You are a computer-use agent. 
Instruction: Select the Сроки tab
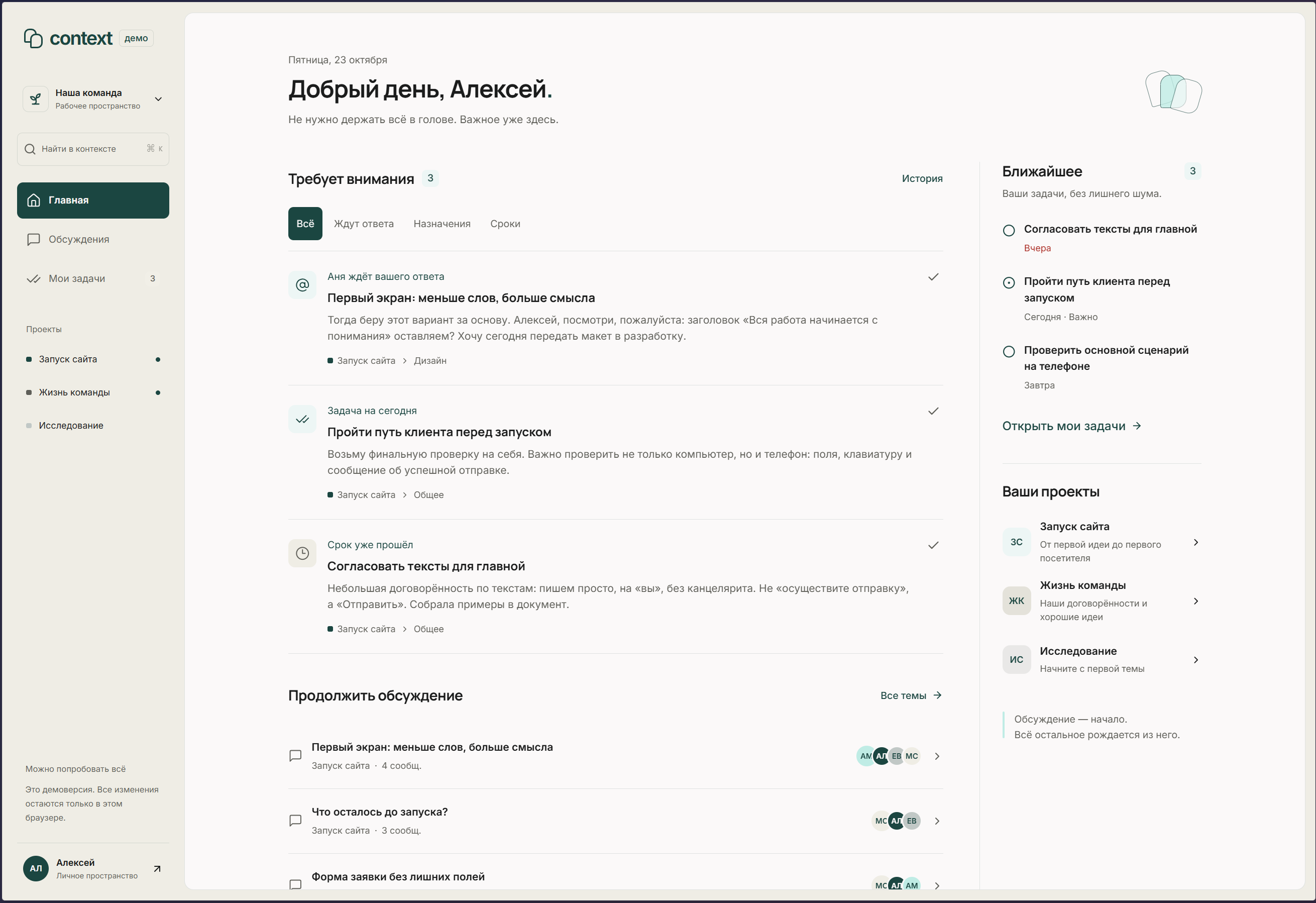[x=505, y=224]
